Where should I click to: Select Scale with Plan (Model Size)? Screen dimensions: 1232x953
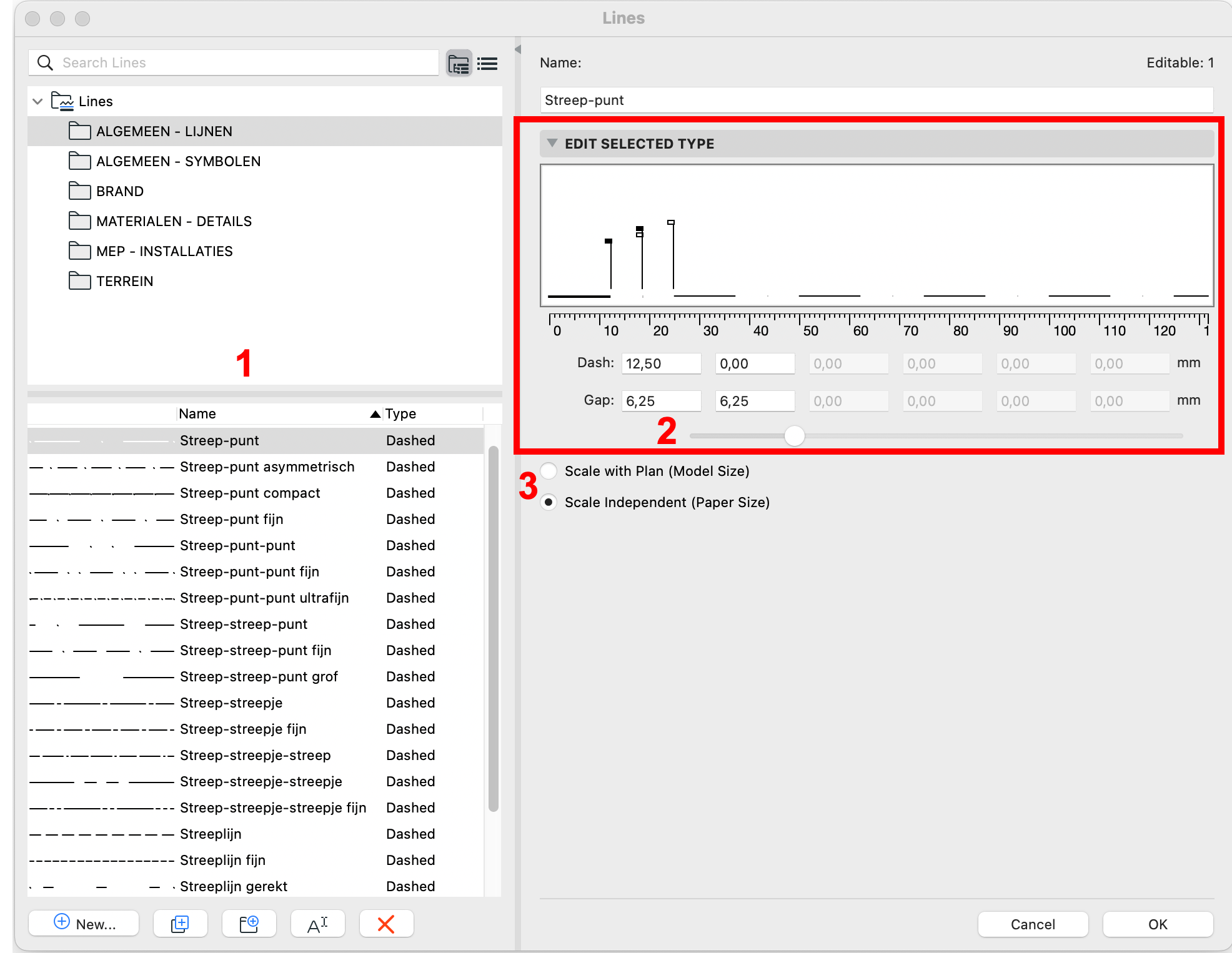pyautogui.click(x=549, y=471)
